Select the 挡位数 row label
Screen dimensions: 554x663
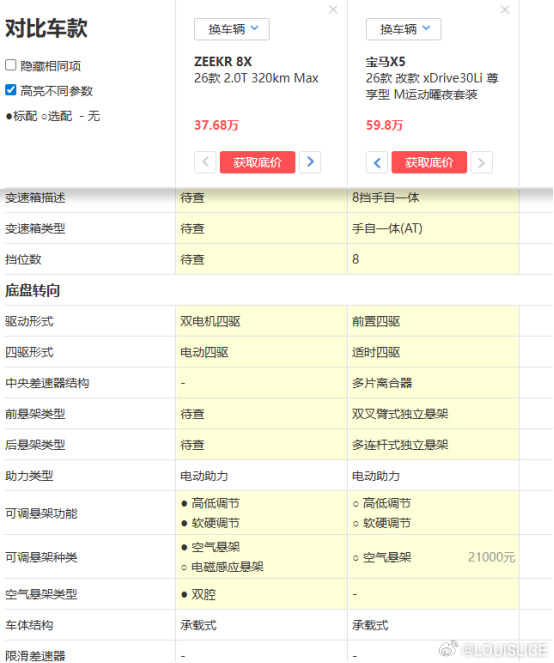tap(23, 259)
